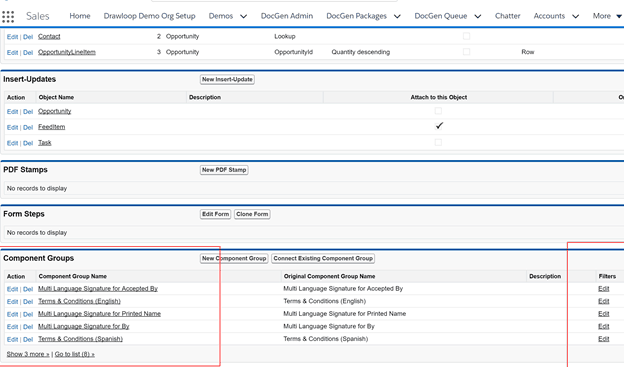Click the Clone Form button
This screenshot has width=624, height=367.
coord(252,214)
